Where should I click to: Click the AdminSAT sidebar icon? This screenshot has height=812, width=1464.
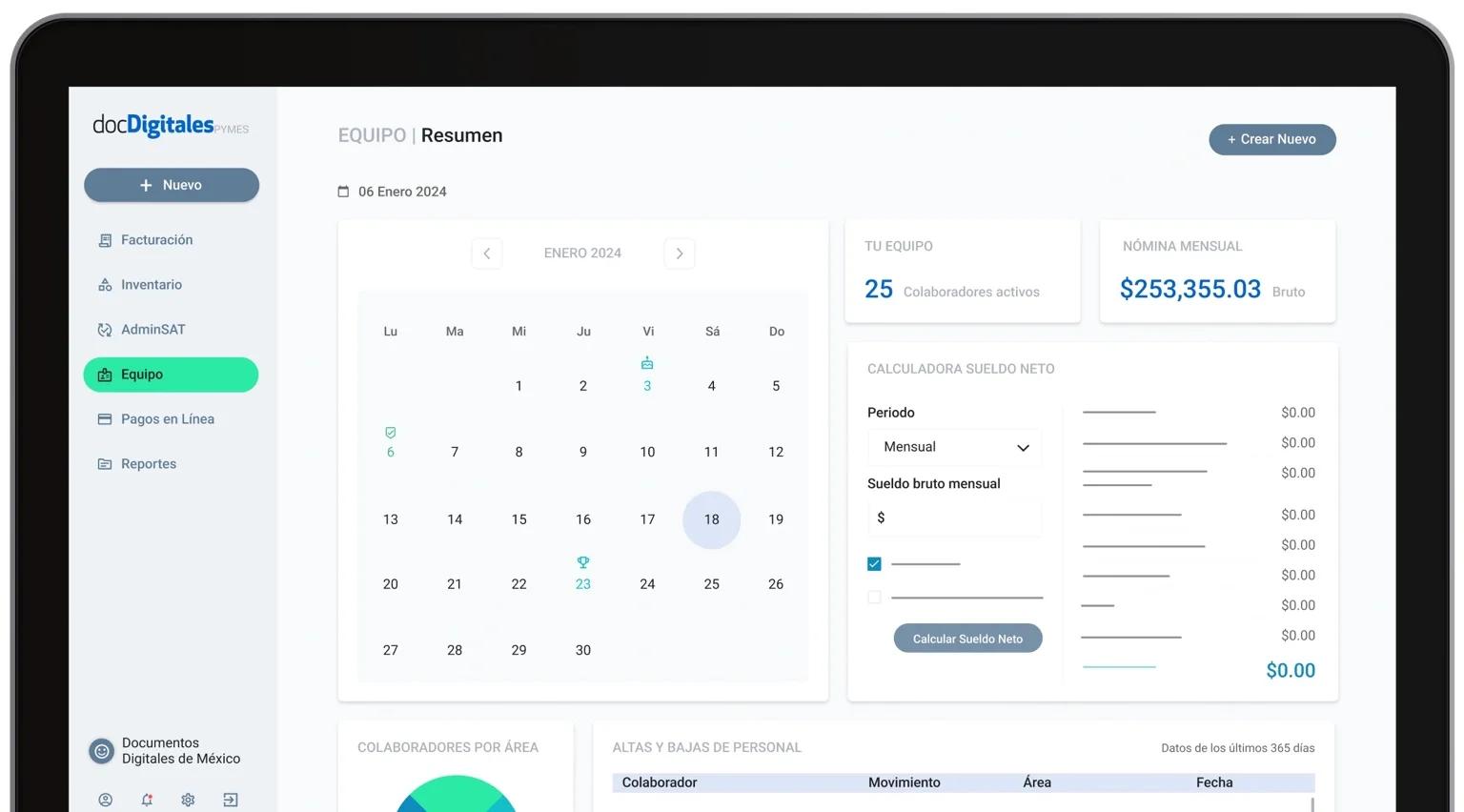pos(105,329)
